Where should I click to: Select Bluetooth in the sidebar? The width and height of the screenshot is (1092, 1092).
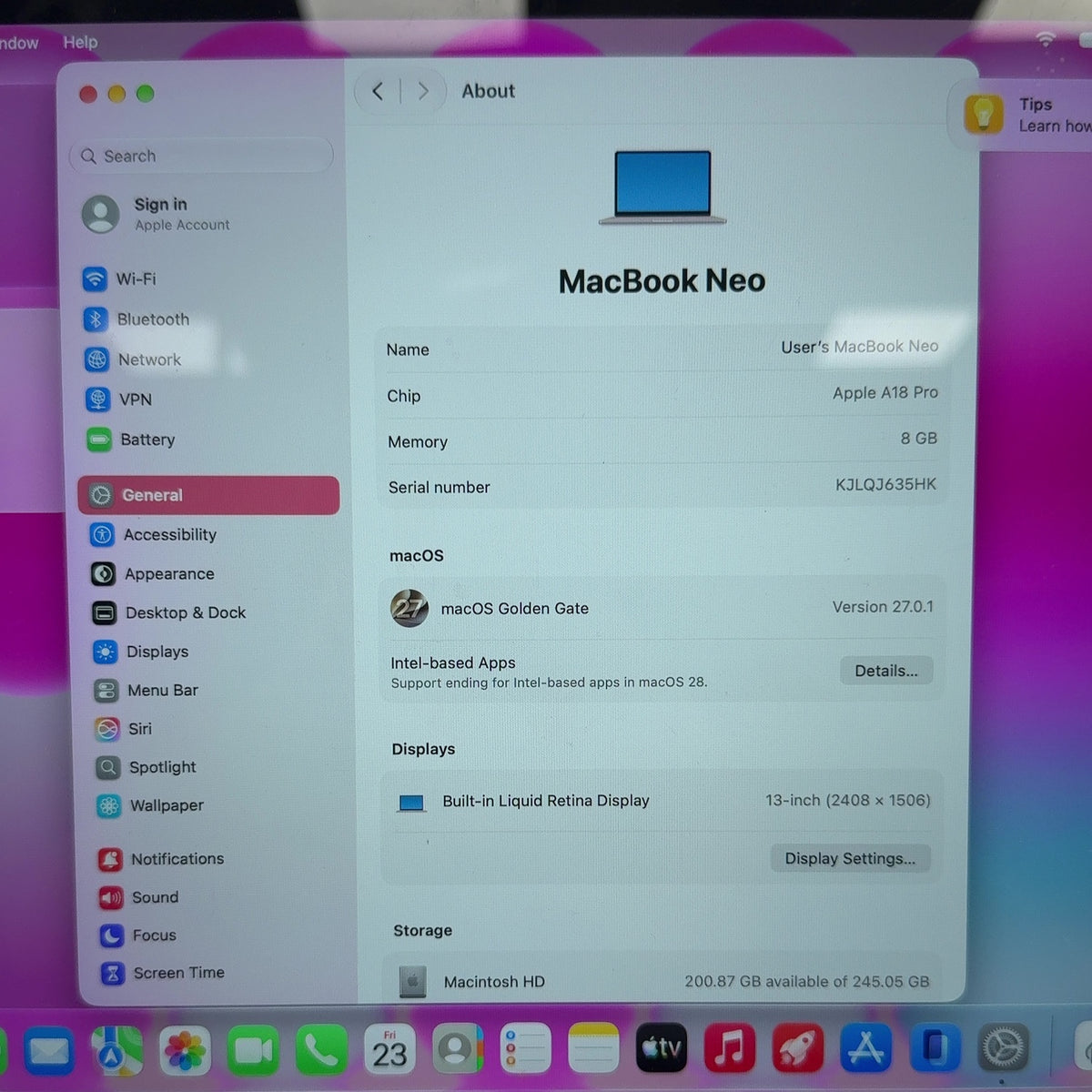pyautogui.click(x=136, y=319)
